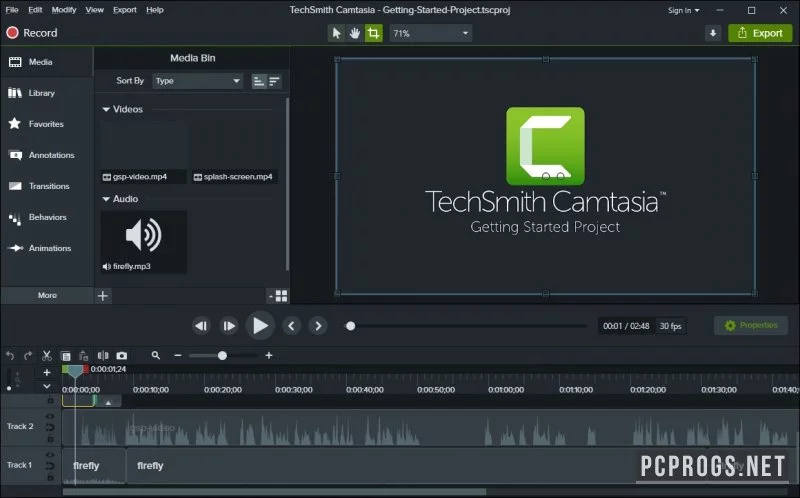Click the Undo icon on timeline toolbar

(x=10, y=356)
